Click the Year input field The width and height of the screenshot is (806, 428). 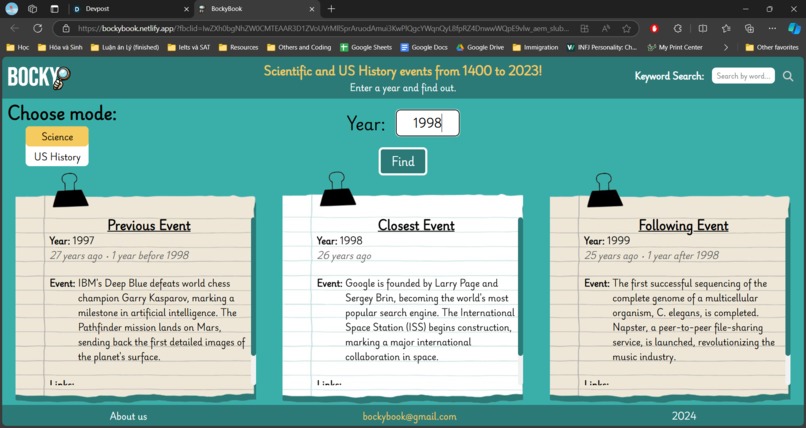pos(428,123)
